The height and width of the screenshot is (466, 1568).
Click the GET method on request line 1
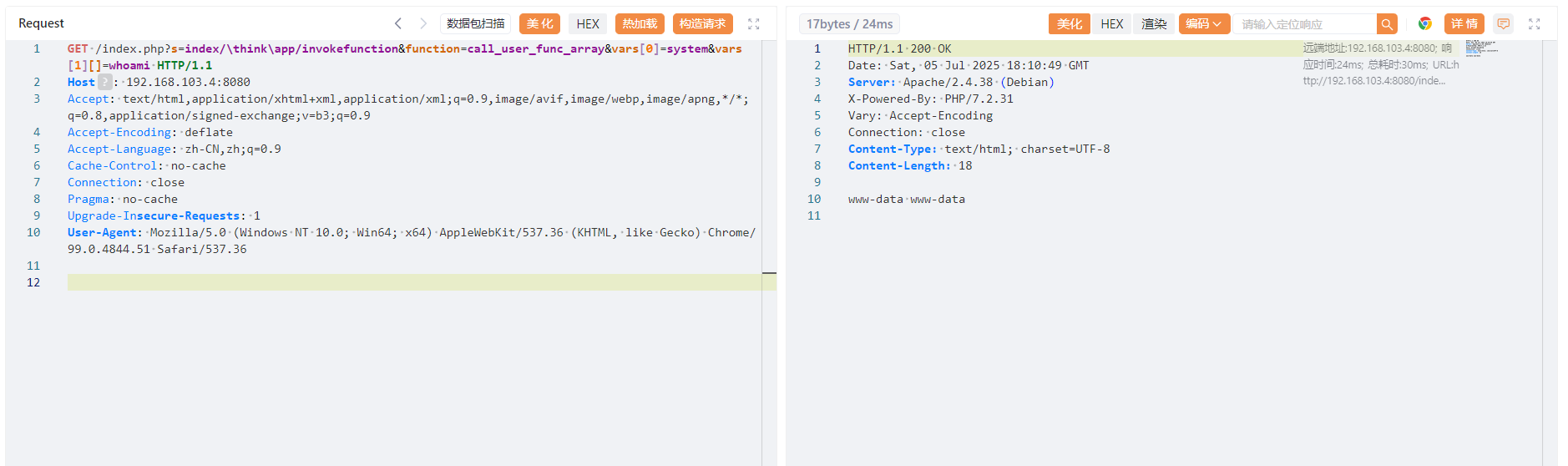(x=78, y=48)
